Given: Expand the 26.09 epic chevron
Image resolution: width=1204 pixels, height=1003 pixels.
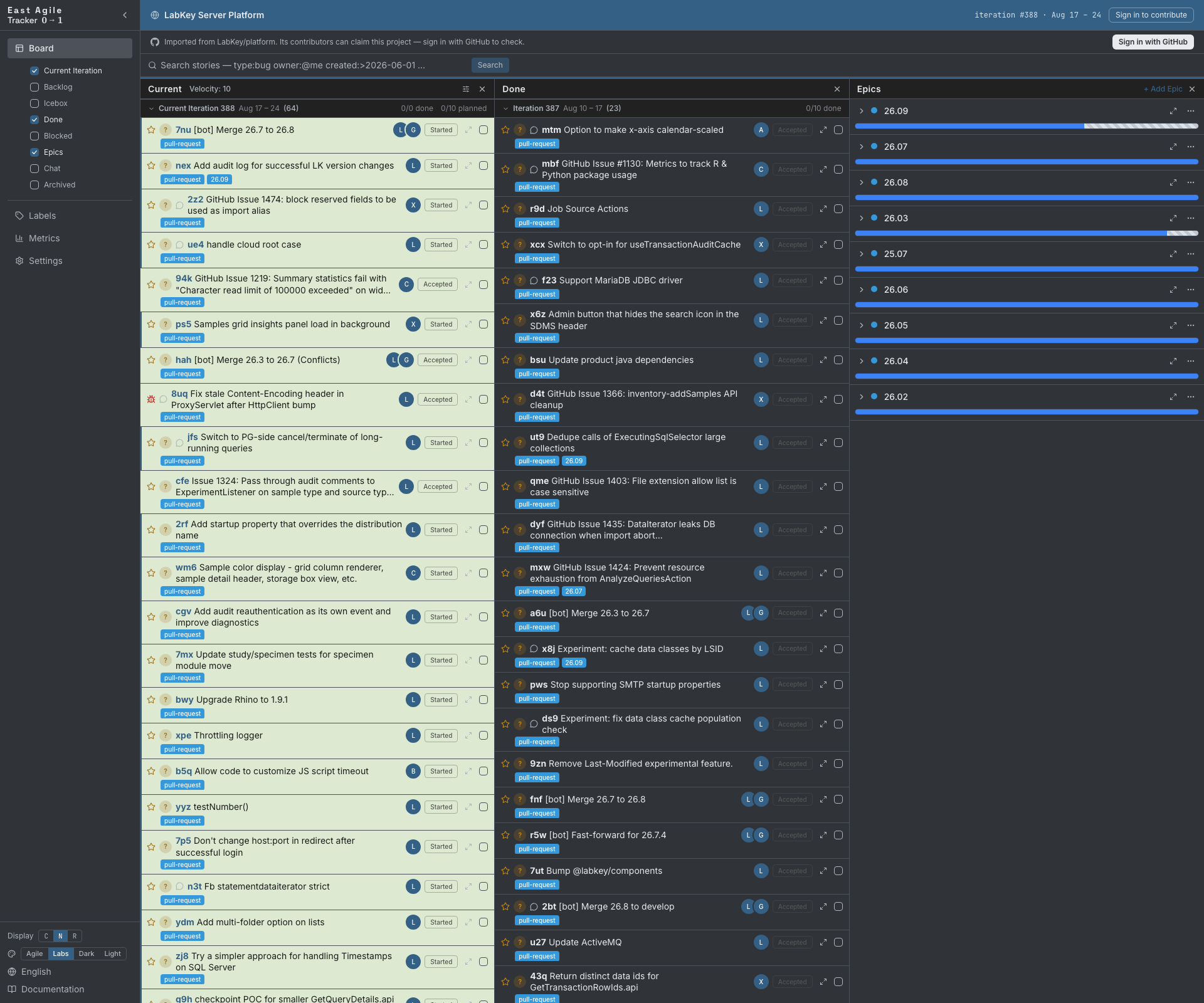Looking at the screenshot, I should (862, 111).
